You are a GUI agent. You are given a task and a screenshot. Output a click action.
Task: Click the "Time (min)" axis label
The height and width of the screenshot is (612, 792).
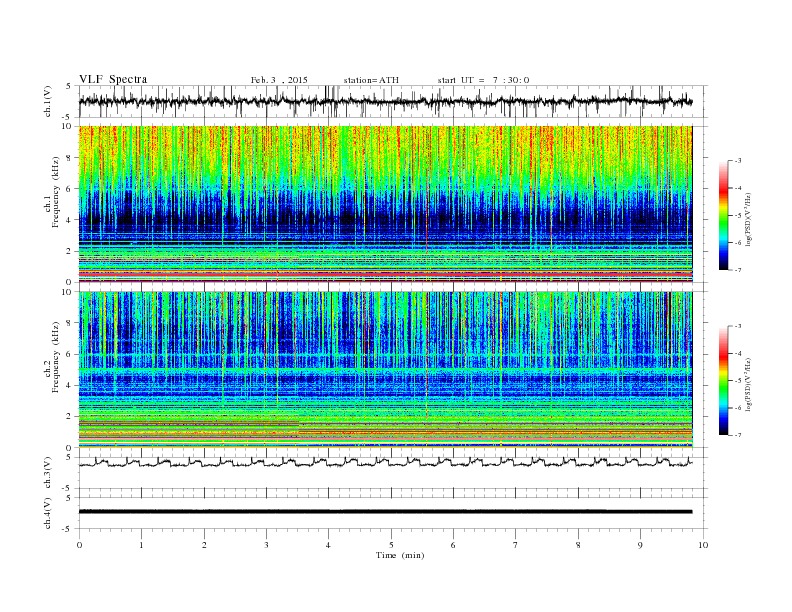(400, 555)
